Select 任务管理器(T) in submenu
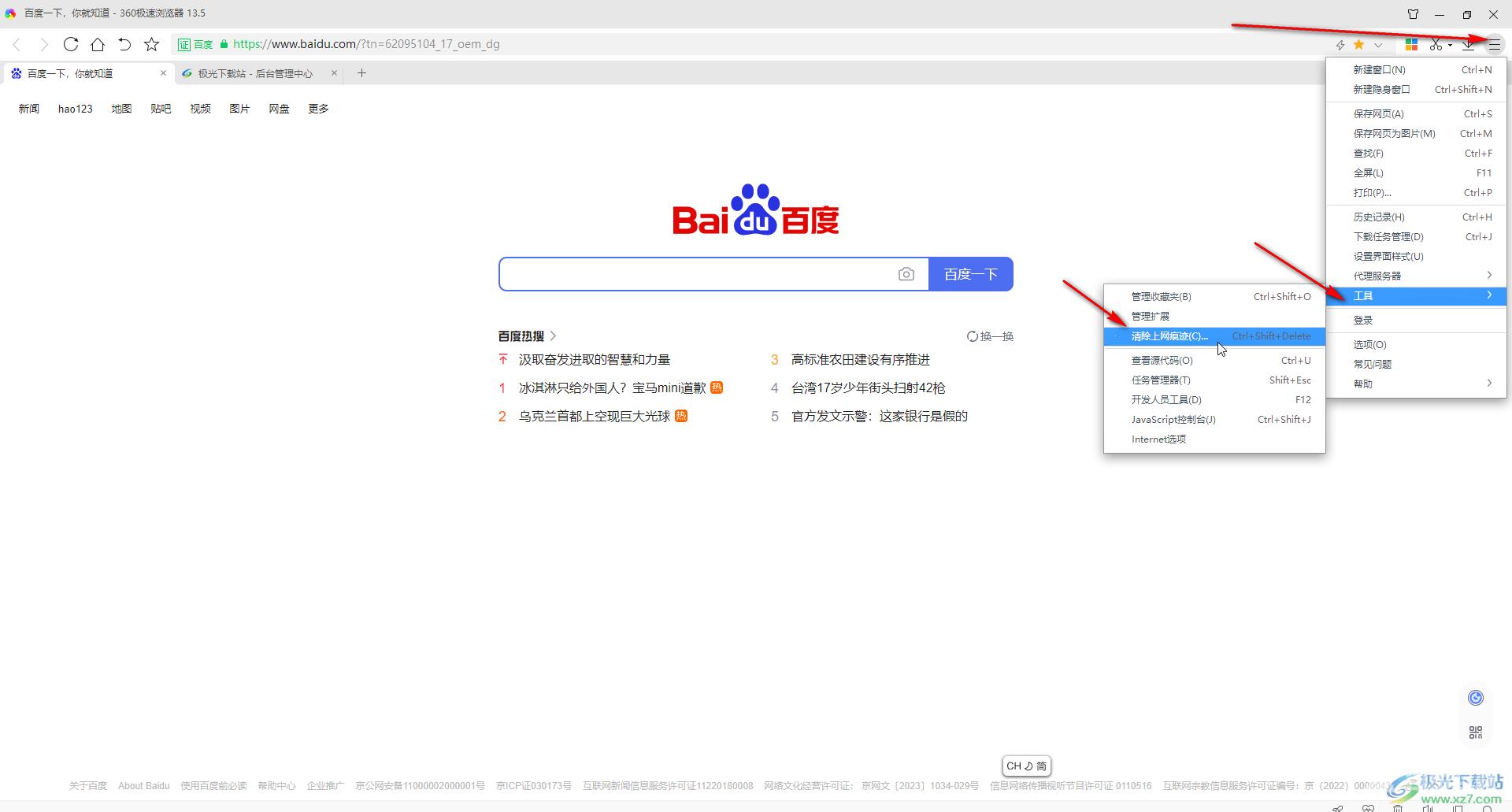 (1214, 380)
